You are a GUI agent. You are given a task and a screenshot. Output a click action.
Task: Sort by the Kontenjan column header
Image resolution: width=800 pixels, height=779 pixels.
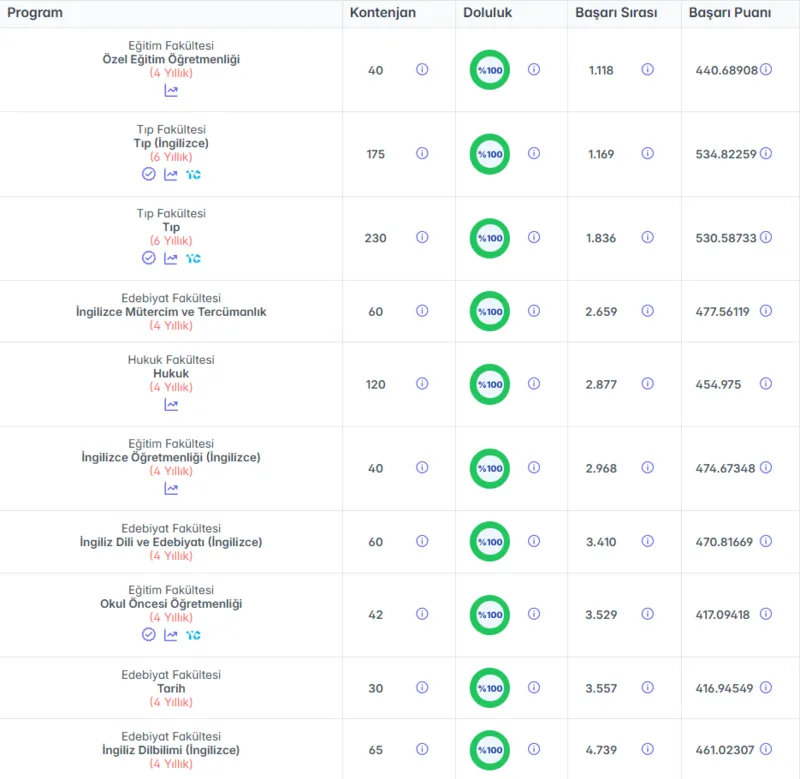[x=383, y=13]
